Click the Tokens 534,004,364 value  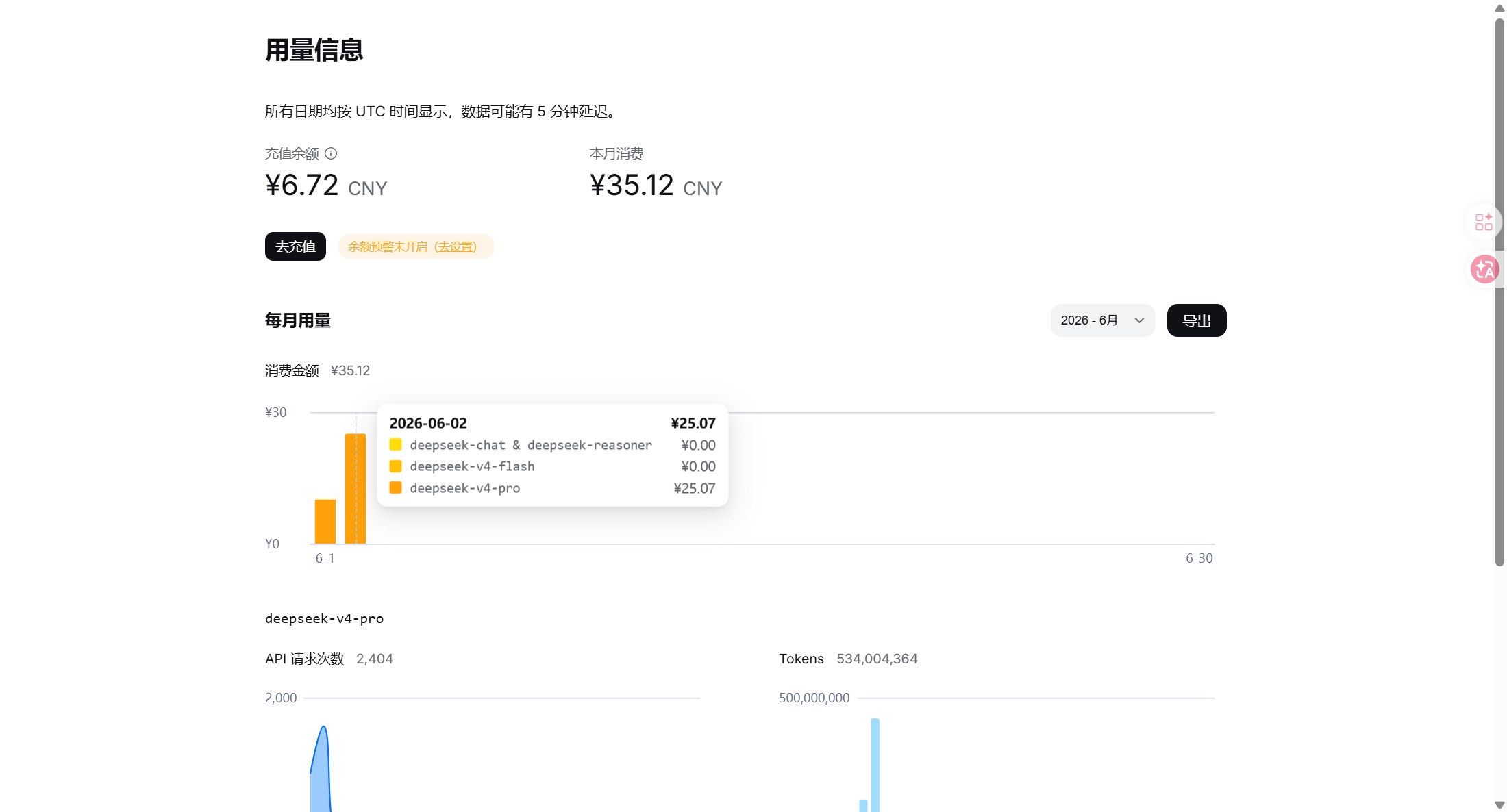coord(877,659)
